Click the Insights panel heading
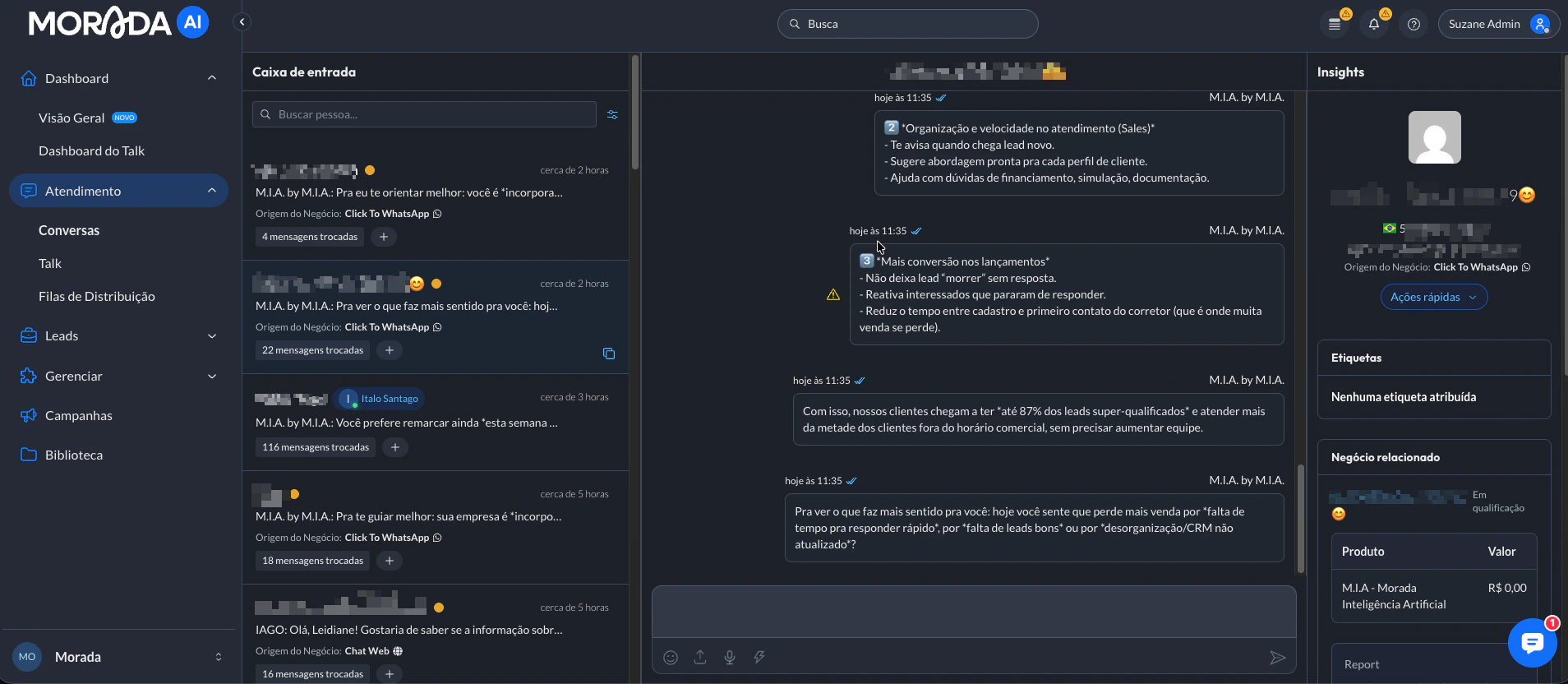 coord(1340,72)
